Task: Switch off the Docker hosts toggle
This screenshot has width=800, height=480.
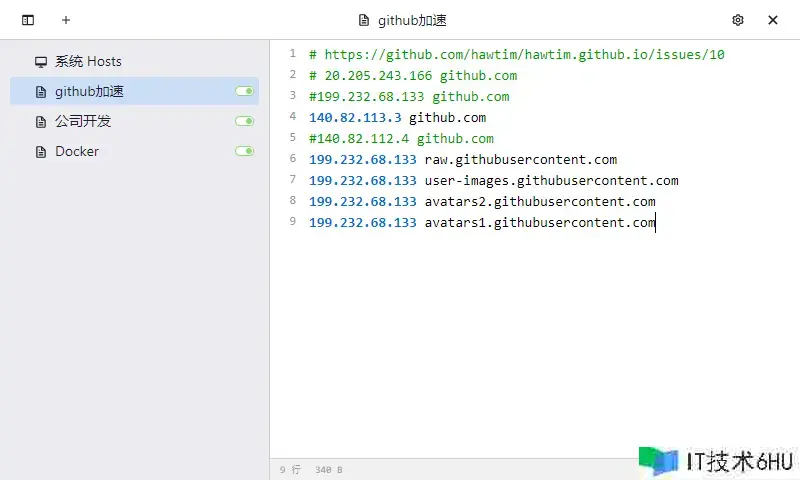Action: tap(244, 152)
